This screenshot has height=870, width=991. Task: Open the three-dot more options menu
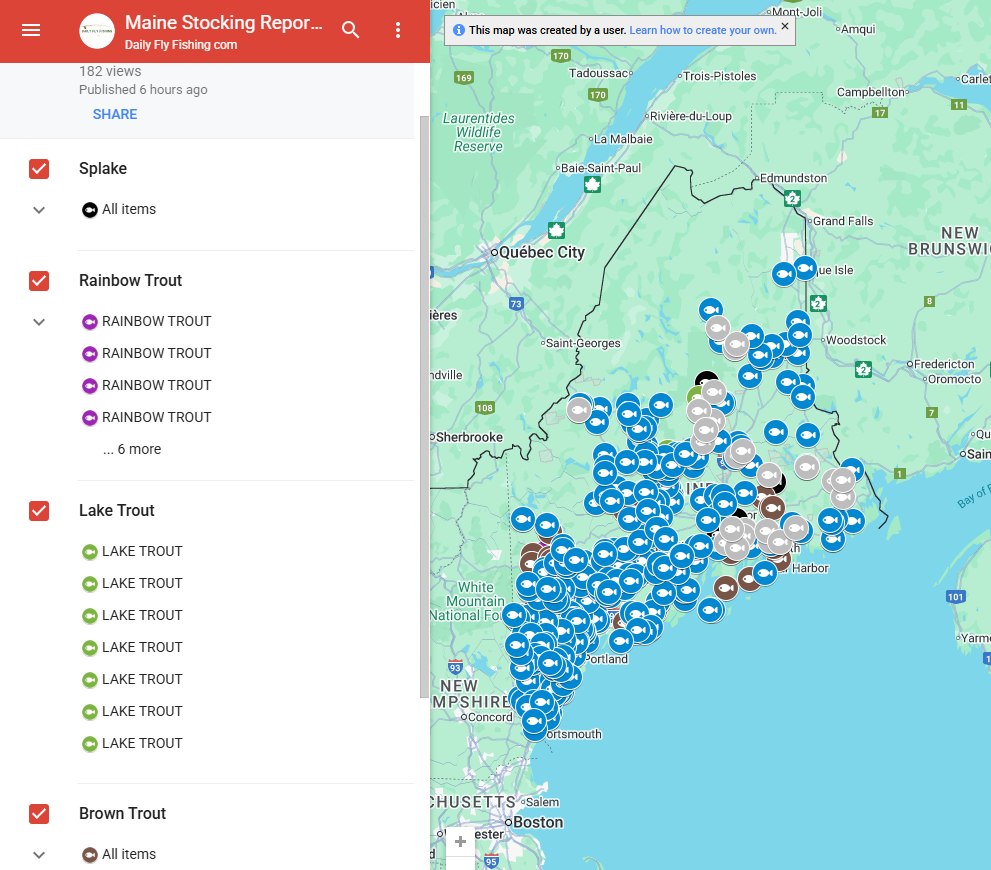398,30
